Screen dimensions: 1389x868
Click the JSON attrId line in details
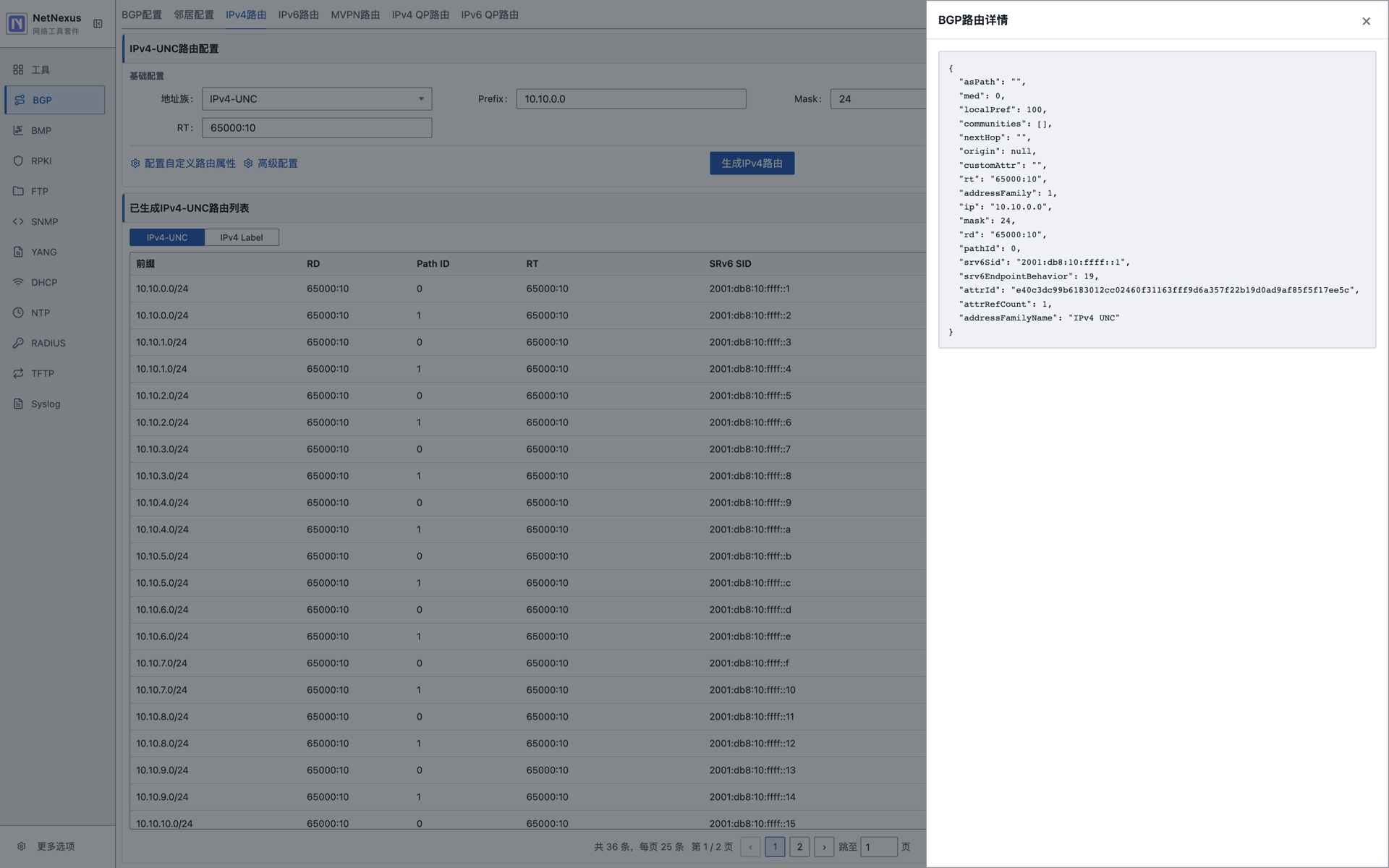[1159, 290]
